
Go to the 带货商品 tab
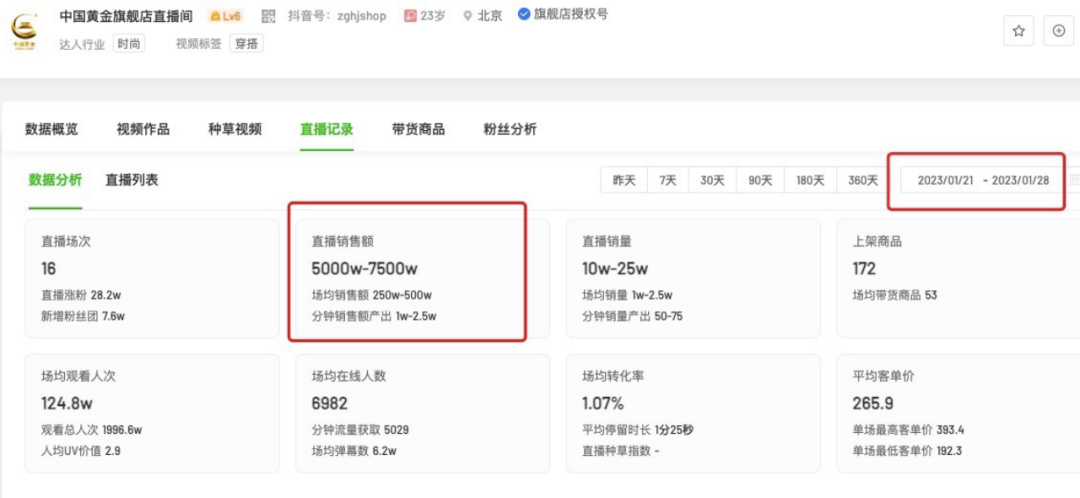coord(418,129)
